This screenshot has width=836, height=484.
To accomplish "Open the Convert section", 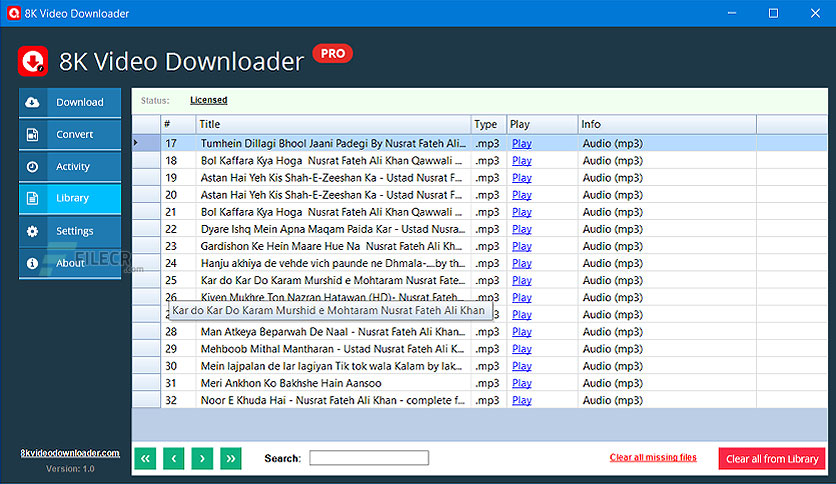I will click(x=70, y=134).
